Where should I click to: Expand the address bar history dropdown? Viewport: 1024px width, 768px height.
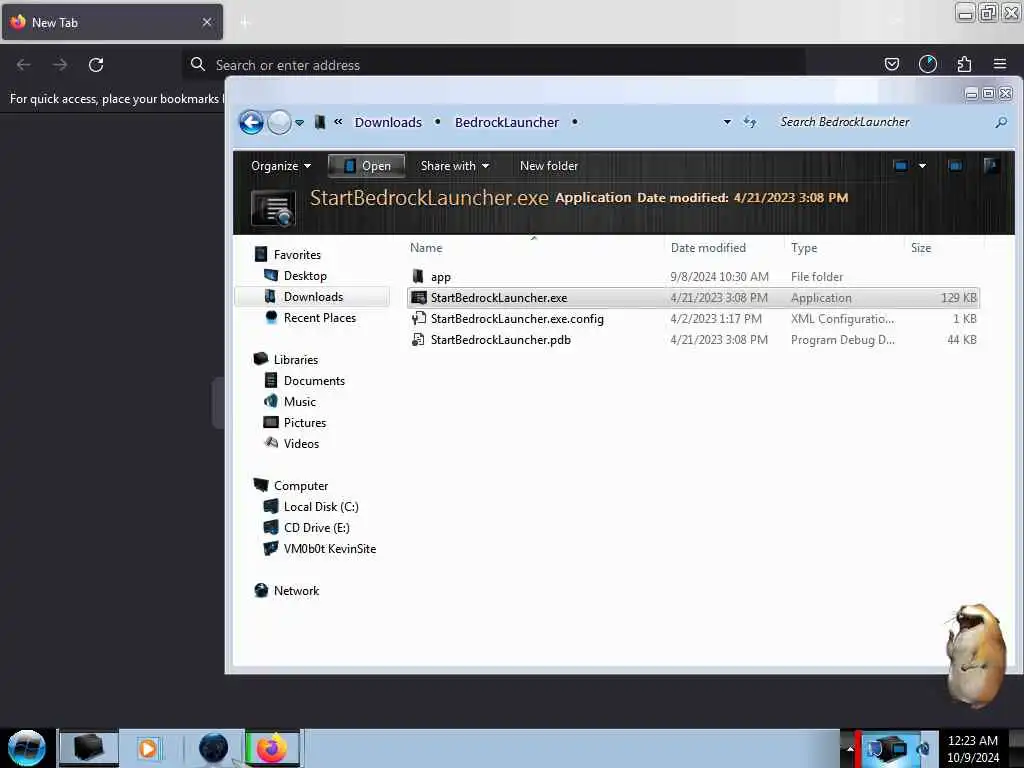click(x=727, y=122)
